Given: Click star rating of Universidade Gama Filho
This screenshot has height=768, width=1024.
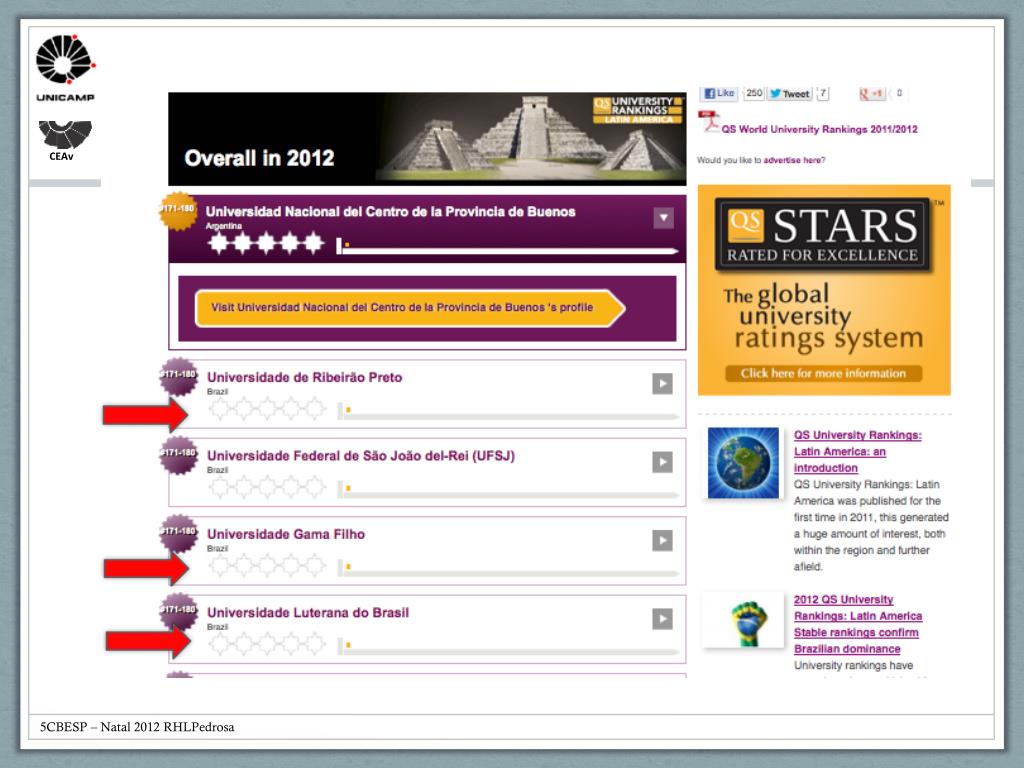Looking at the screenshot, I should point(267,566).
